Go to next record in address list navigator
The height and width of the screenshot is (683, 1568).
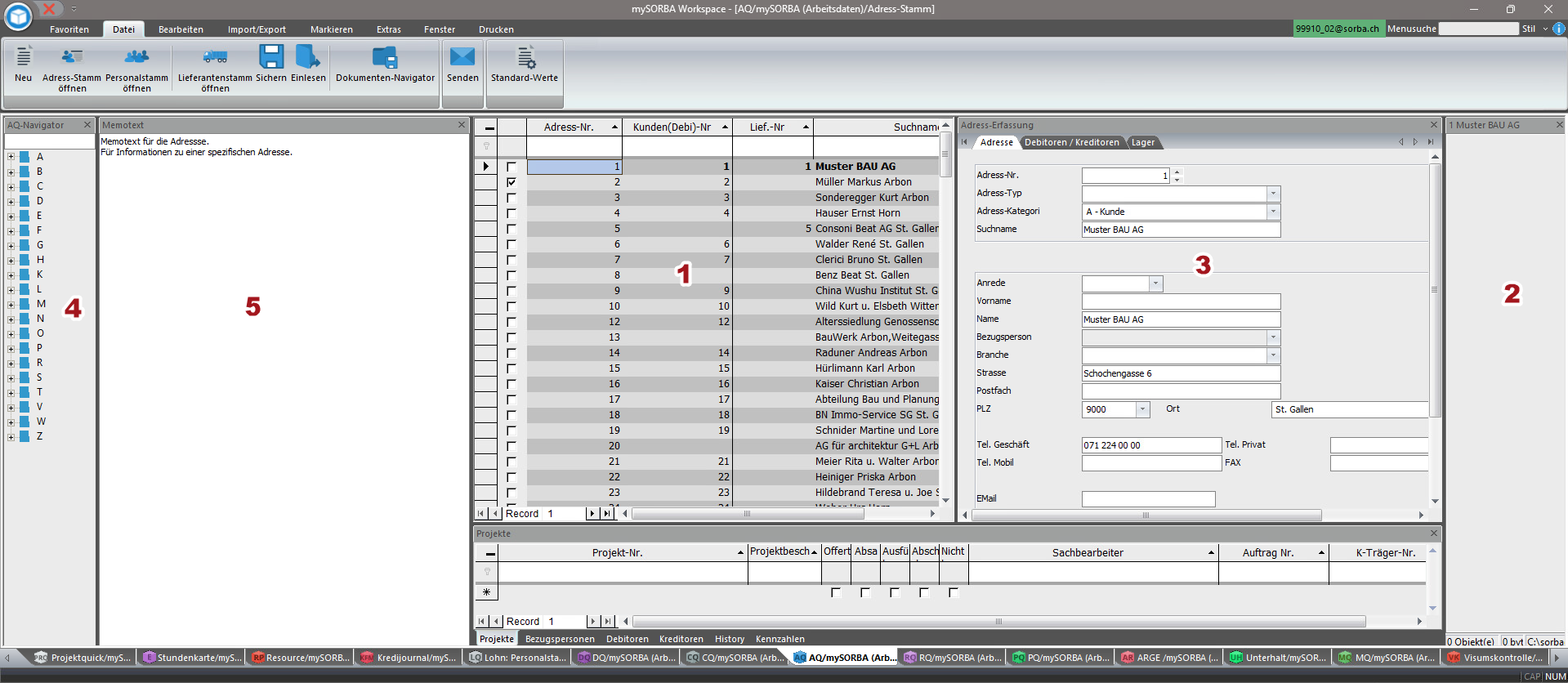(x=593, y=514)
